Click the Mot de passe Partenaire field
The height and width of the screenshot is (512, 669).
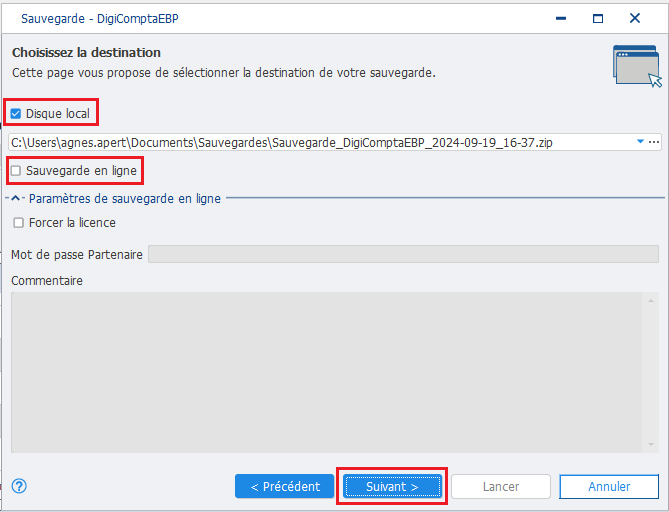tap(403, 254)
